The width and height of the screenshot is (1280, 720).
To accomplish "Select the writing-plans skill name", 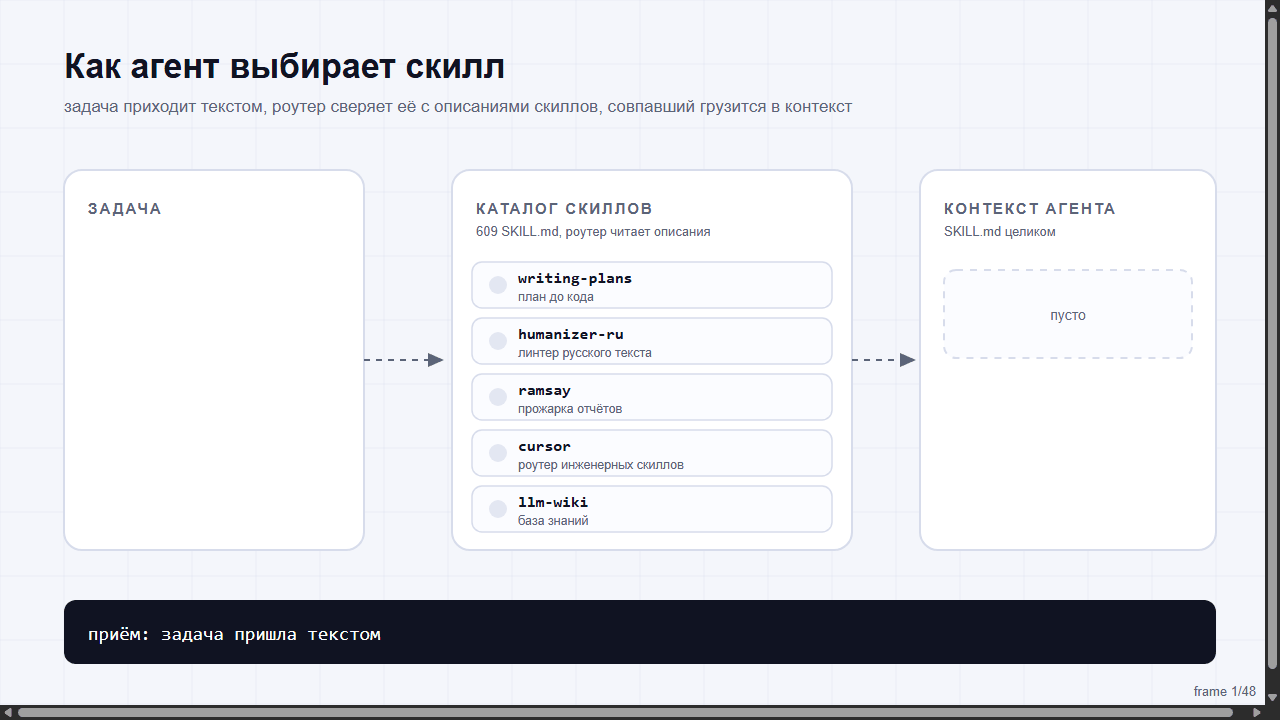I will [575, 279].
